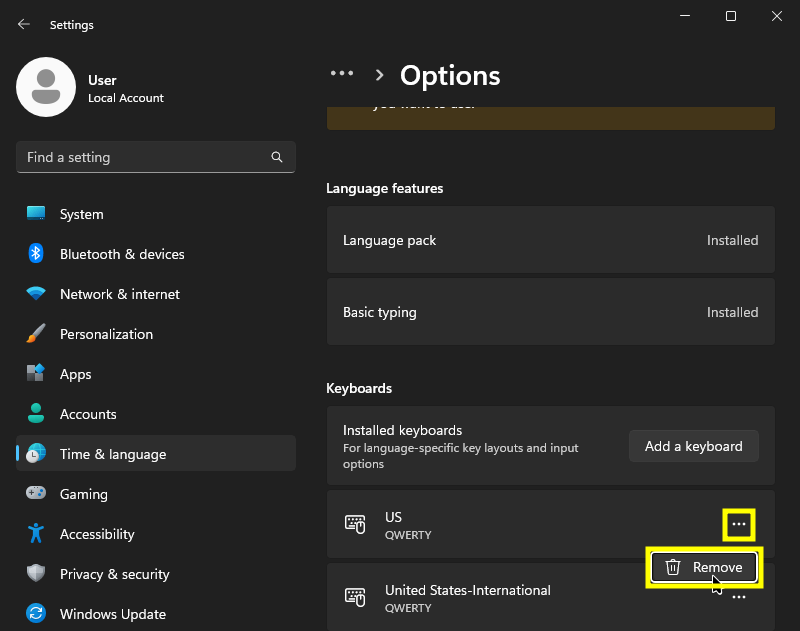The image size is (800, 631).
Task: Open Apps using its sidebar icon
Action: click(x=36, y=374)
